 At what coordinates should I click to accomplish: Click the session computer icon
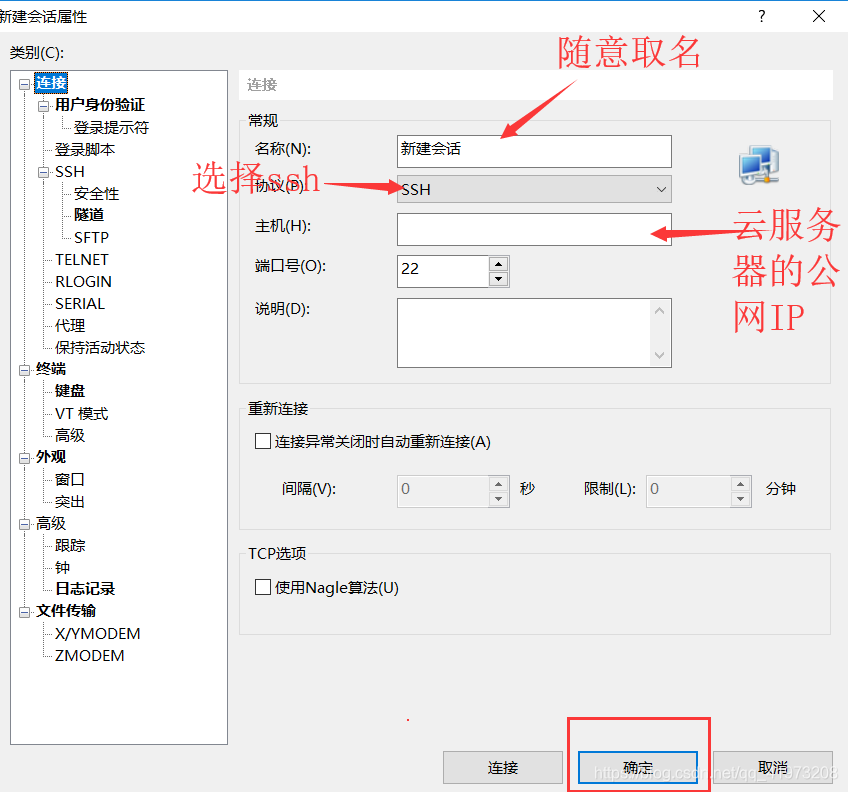[760, 164]
